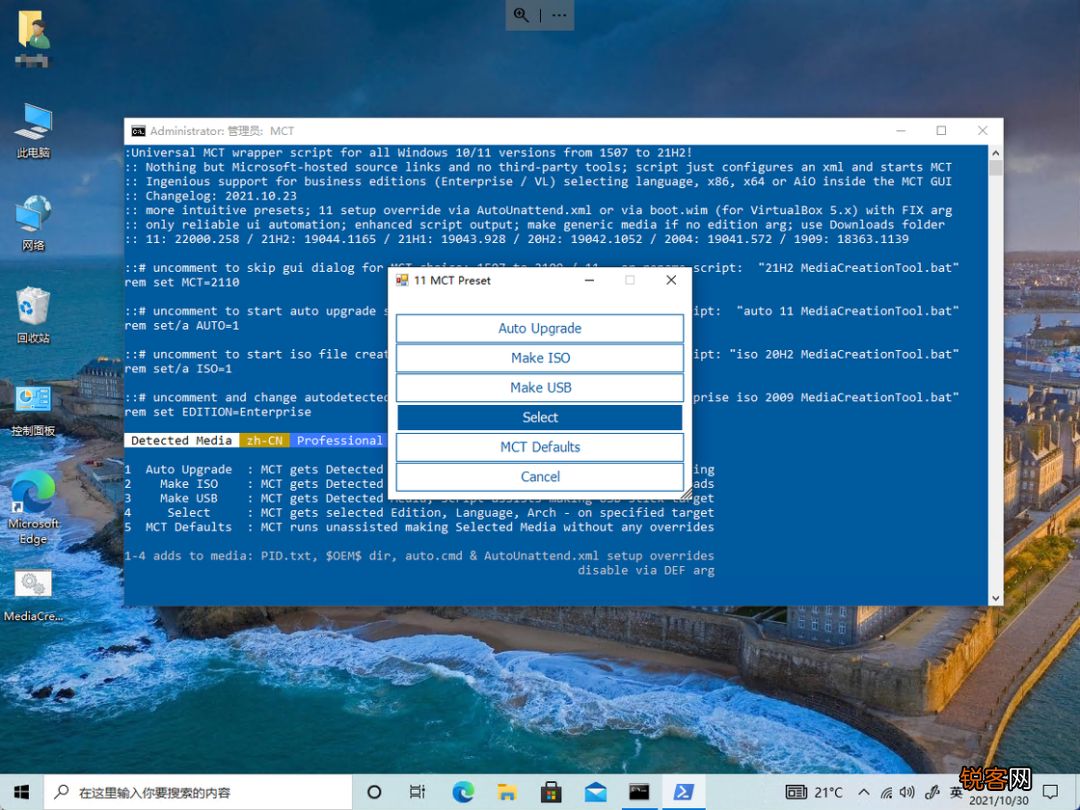Select the 网络 desktop icon
Viewport: 1080px width, 810px height.
pyautogui.click(x=33, y=223)
